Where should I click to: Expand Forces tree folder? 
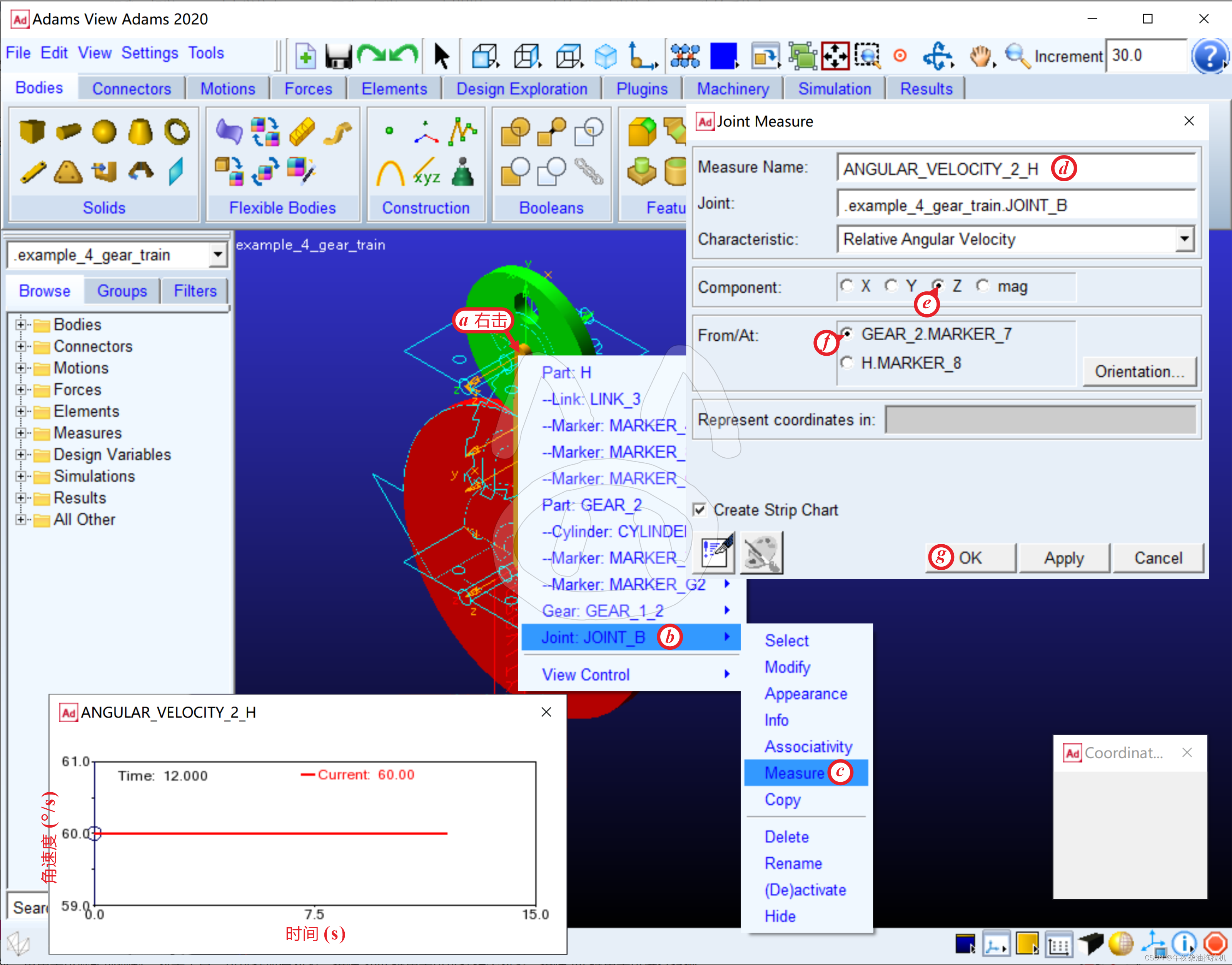pos(21,390)
